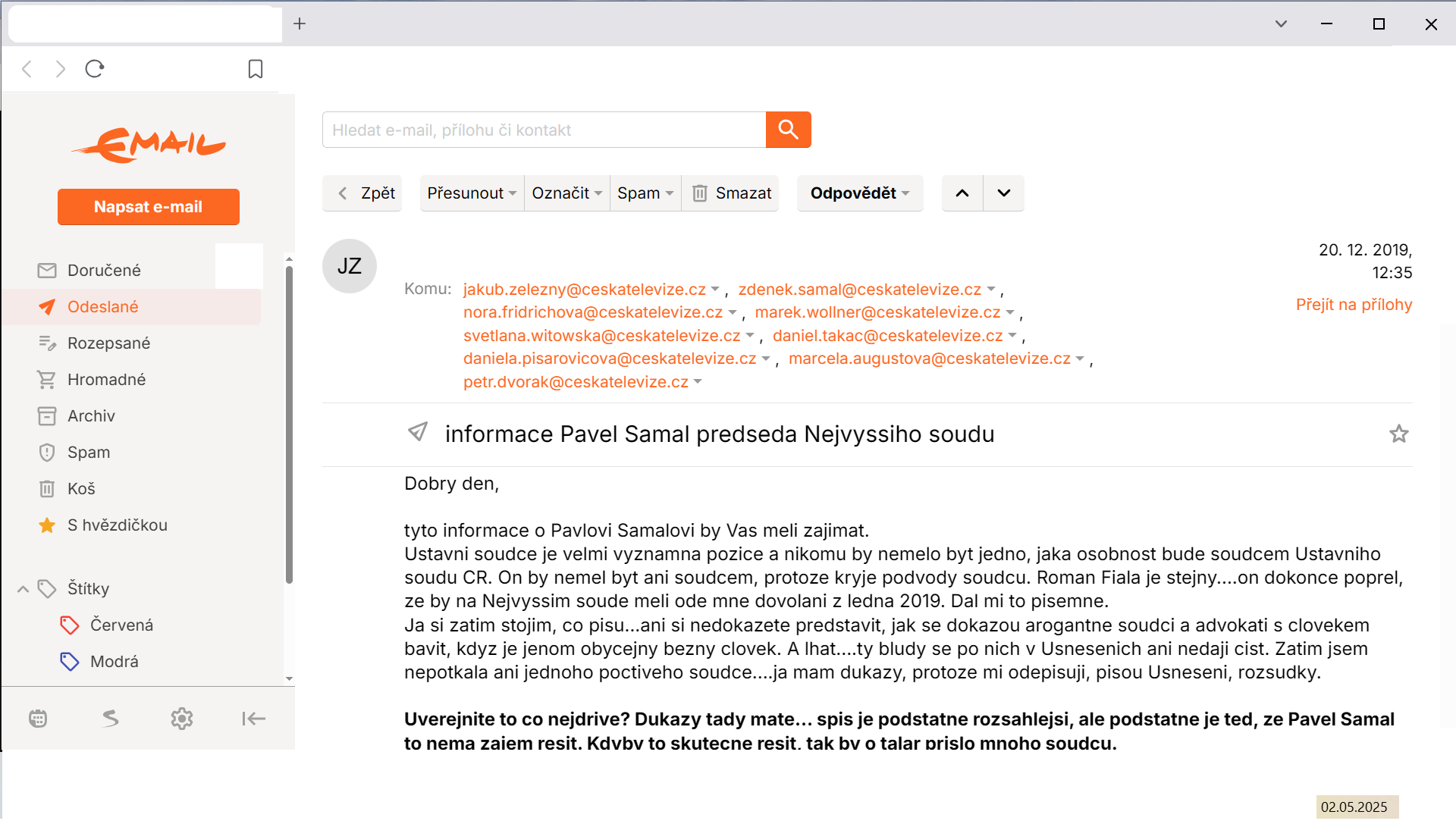Open the calendar icon in sidebar footer
Screen dimensions: 1456x824
click(x=38, y=719)
